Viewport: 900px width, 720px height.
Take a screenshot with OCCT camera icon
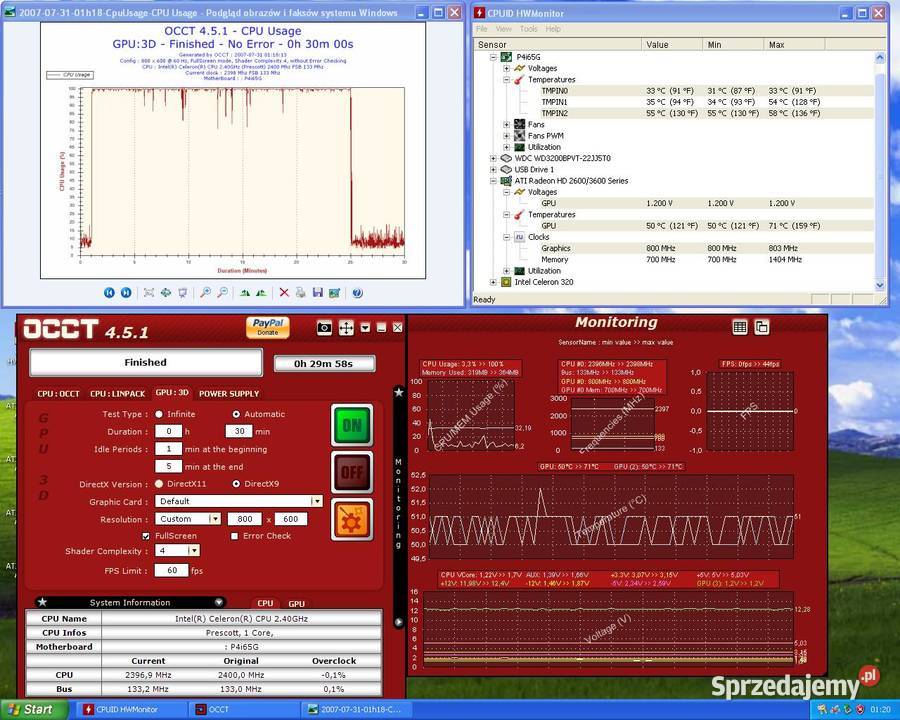pos(324,328)
